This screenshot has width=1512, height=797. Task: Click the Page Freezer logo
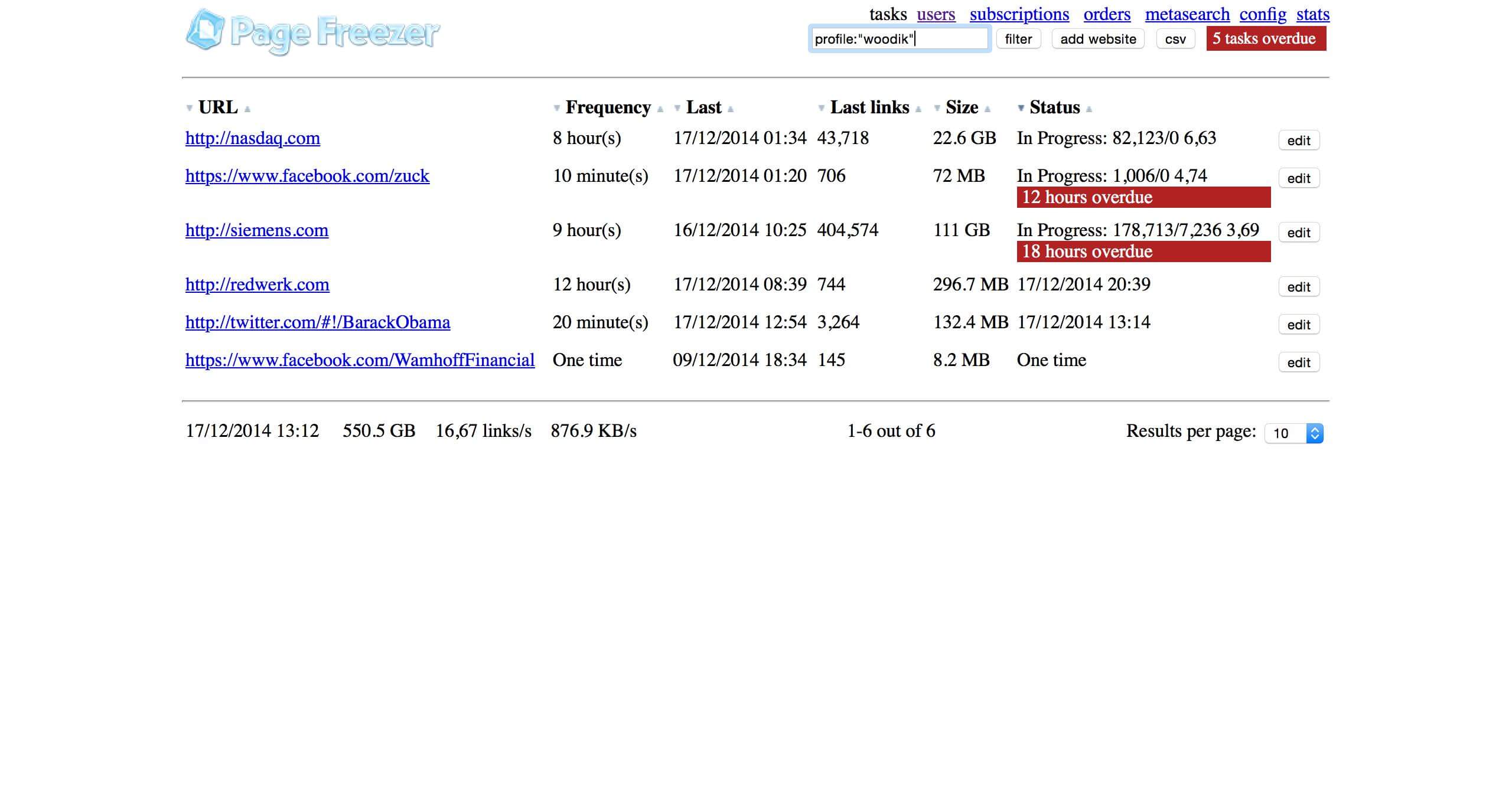[313, 32]
